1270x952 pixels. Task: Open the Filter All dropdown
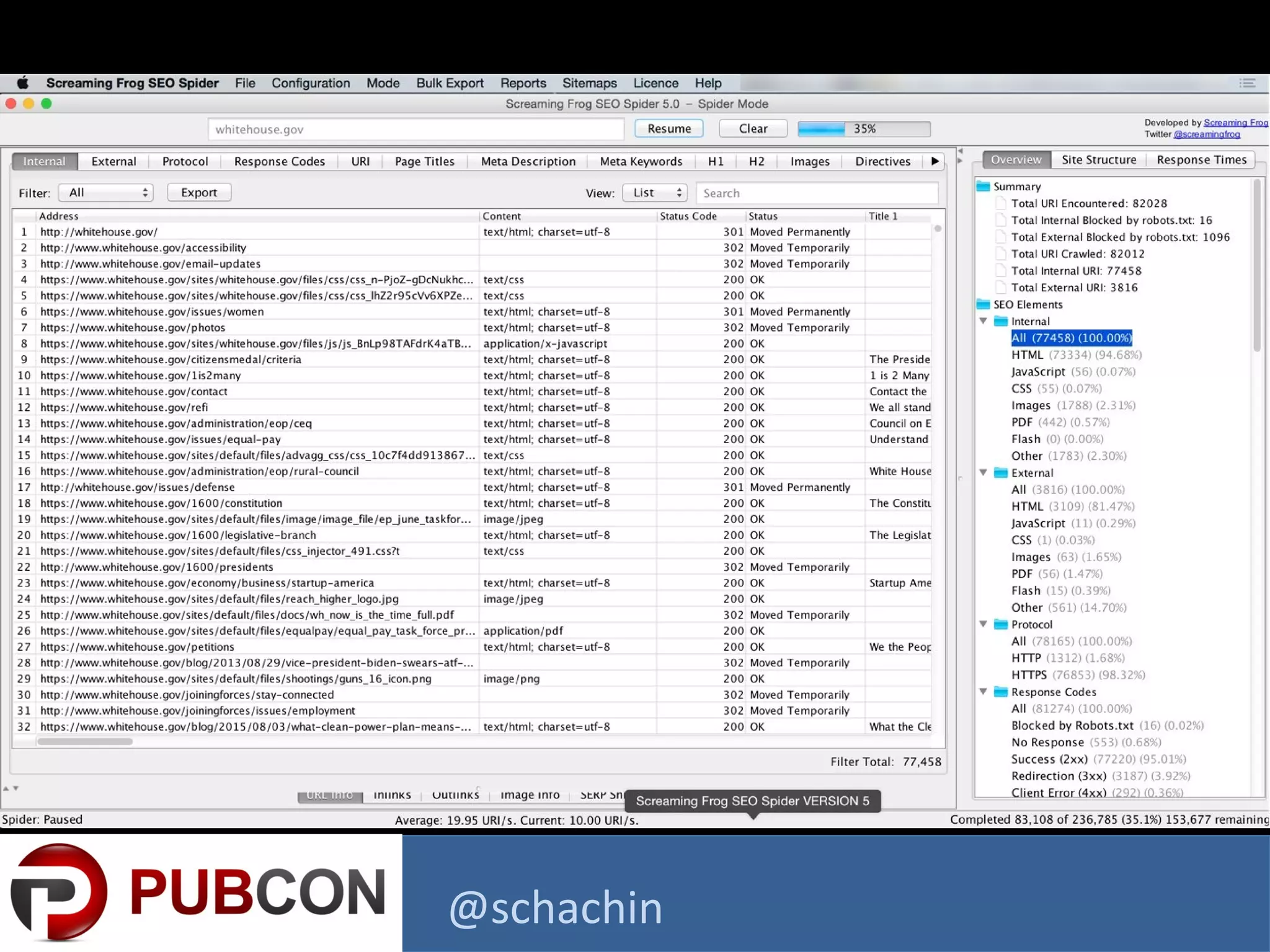[x=106, y=193]
